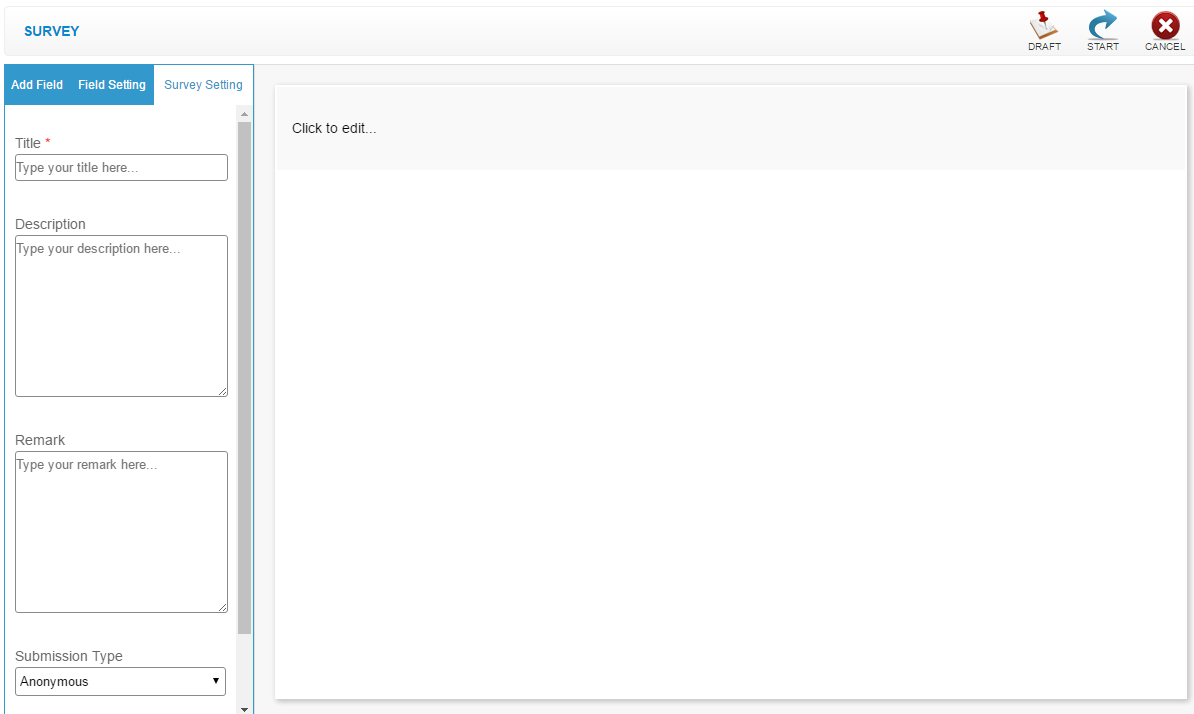Click the settings panel scrollbar thumb
The image size is (1194, 714).
pos(244,378)
